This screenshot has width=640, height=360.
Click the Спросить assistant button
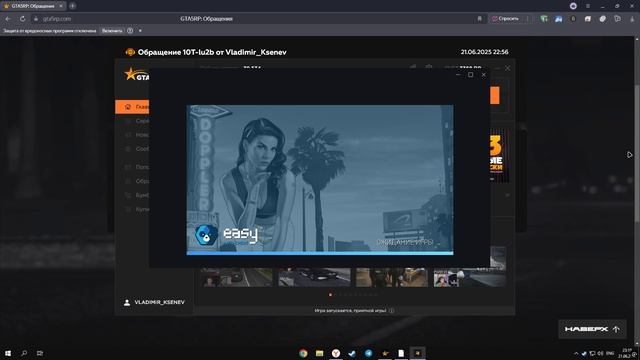coord(506,19)
